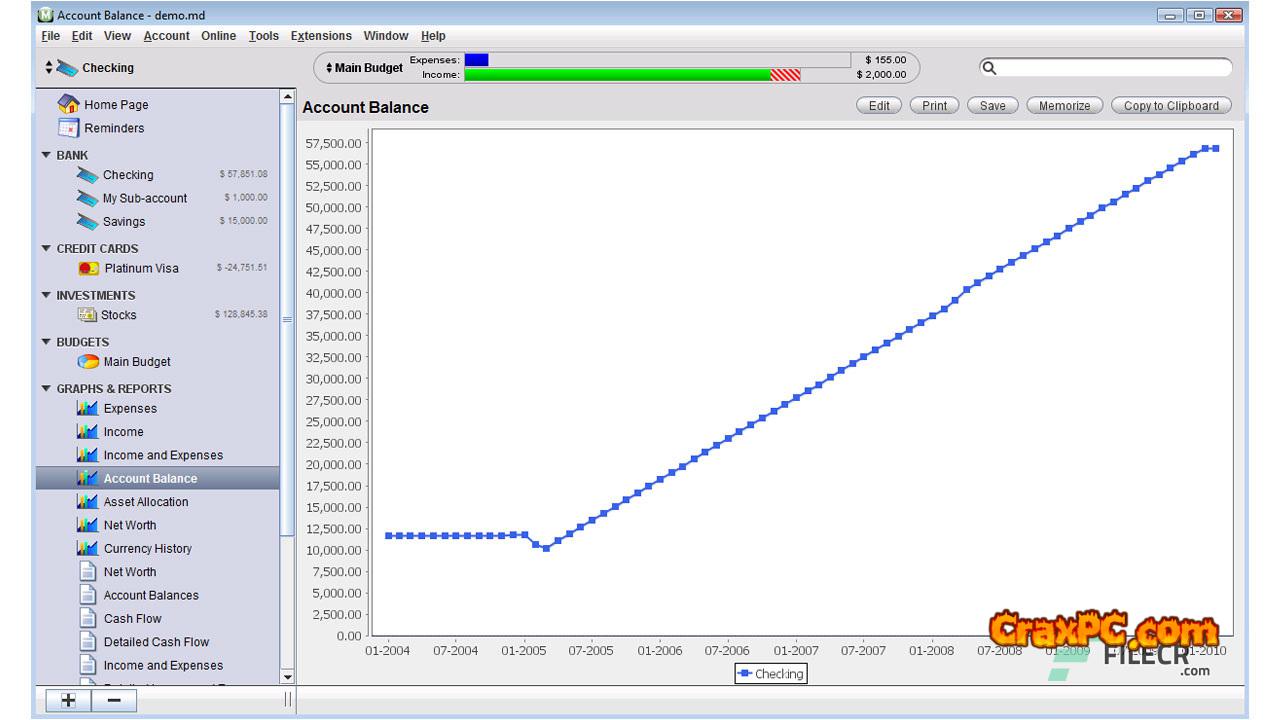Viewport: 1280px width, 720px height.
Task: Collapse the CREDIT CARDS section
Action: [46, 248]
